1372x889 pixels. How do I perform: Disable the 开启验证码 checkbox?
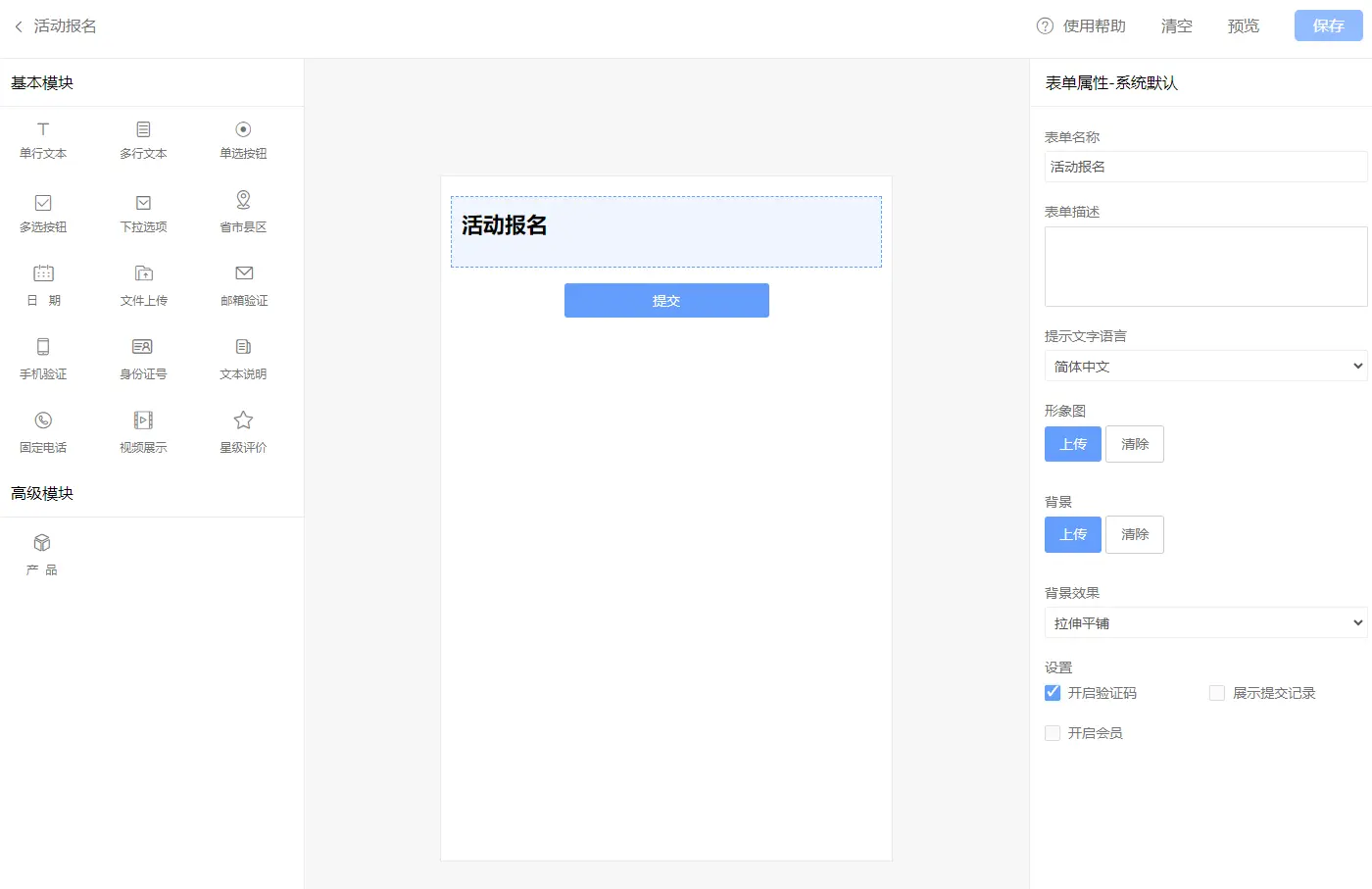click(1053, 693)
